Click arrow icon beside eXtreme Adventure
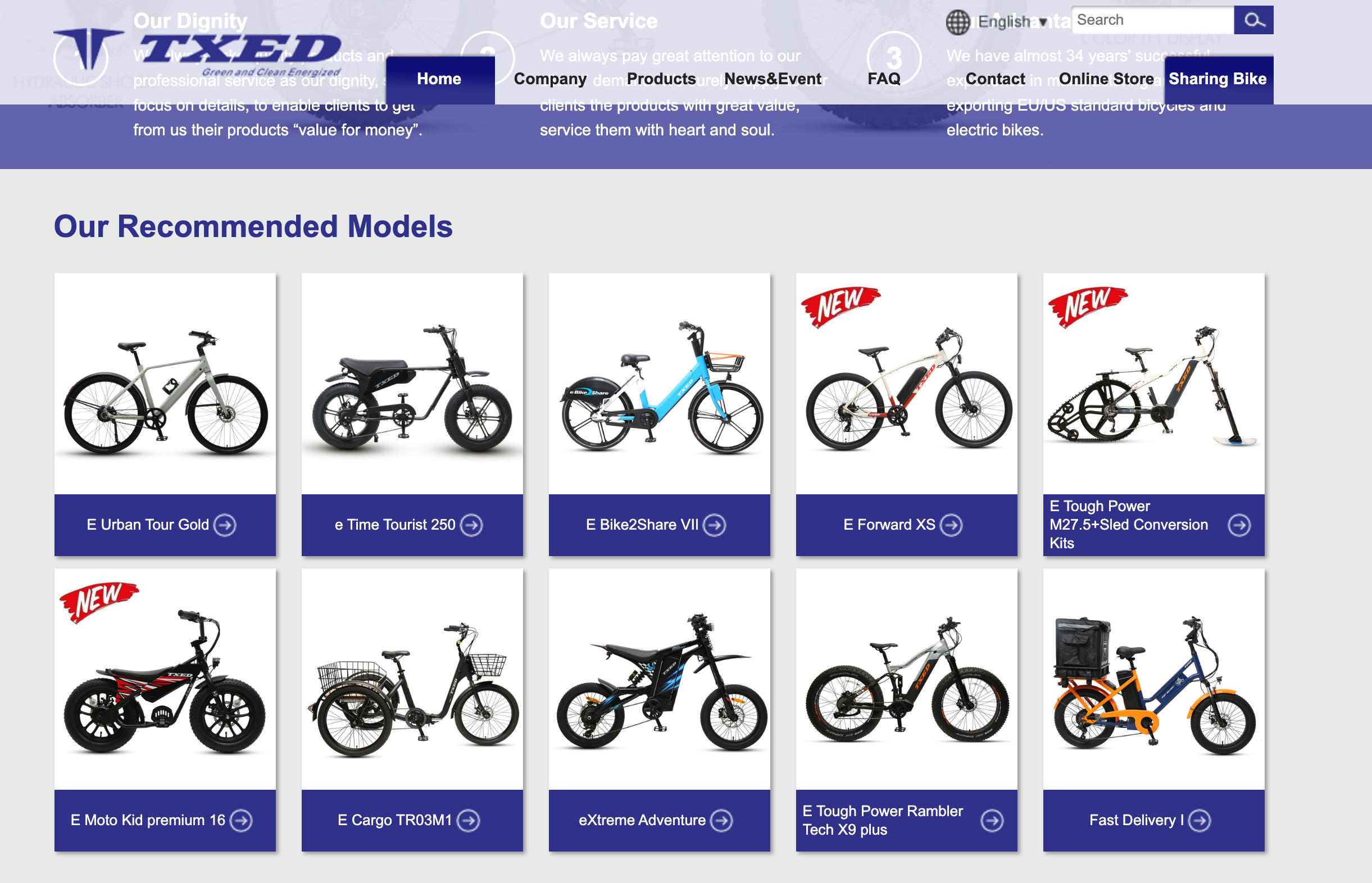The height and width of the screenshot is (883, 1372). pos(721,820)
